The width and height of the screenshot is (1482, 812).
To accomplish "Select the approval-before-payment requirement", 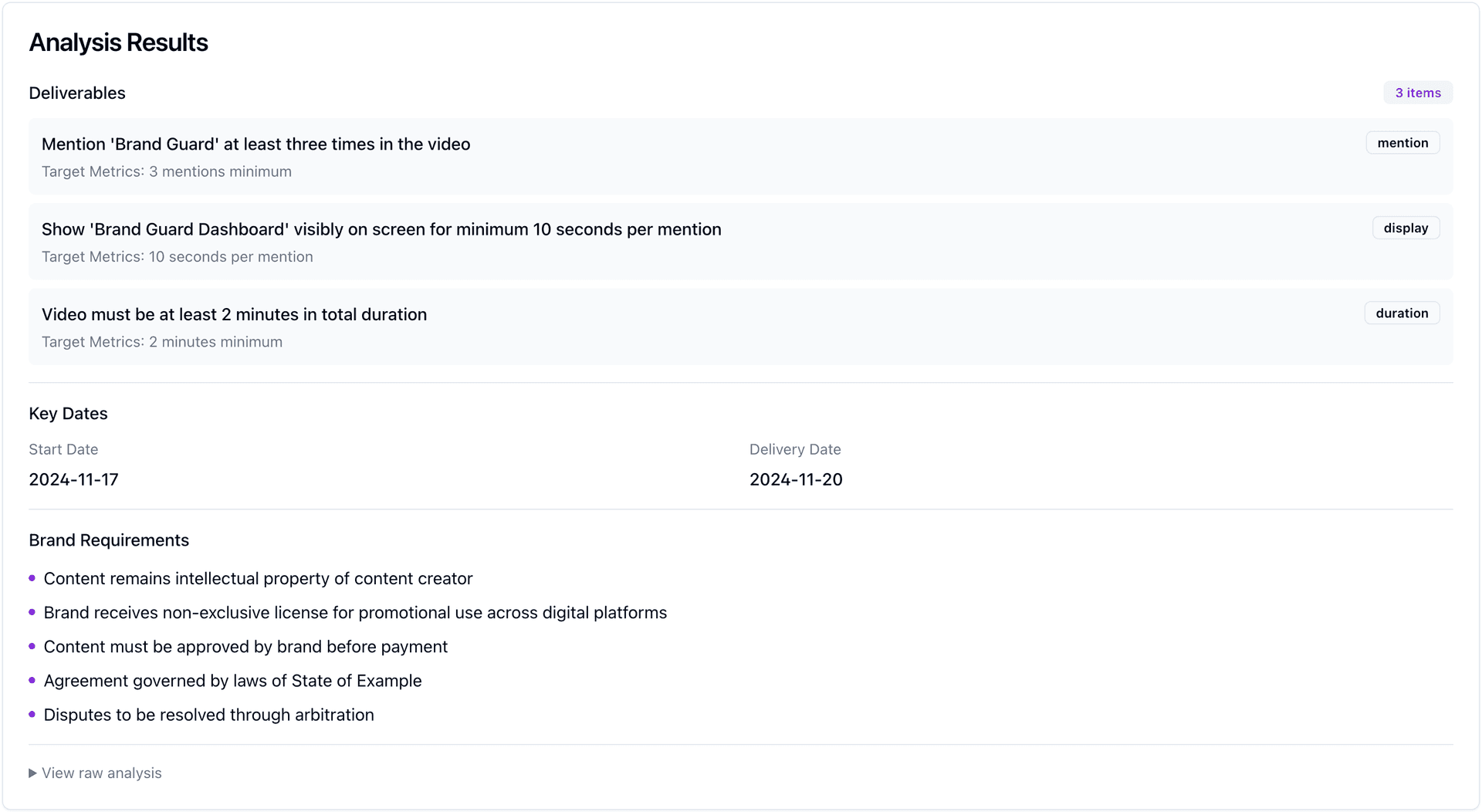I will [245, 646].
